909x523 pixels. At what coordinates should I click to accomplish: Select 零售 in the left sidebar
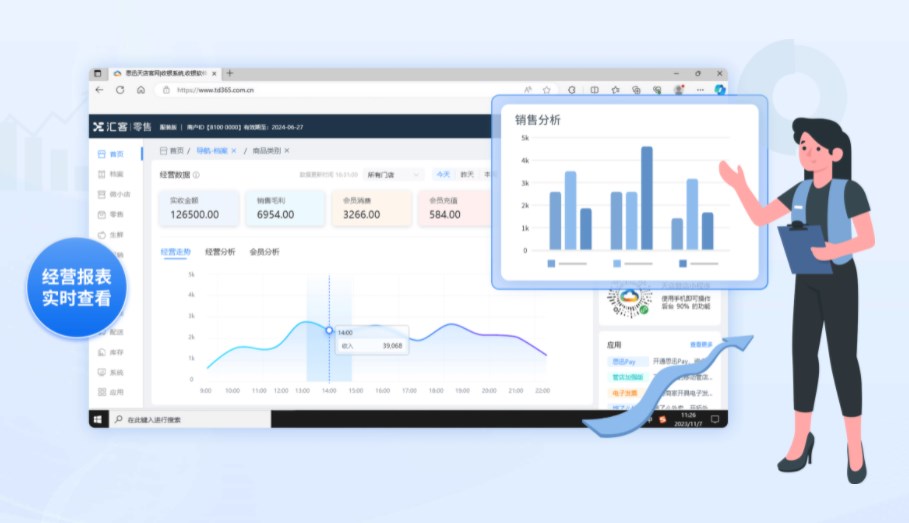pyautogui.click(x=111, y=214)
